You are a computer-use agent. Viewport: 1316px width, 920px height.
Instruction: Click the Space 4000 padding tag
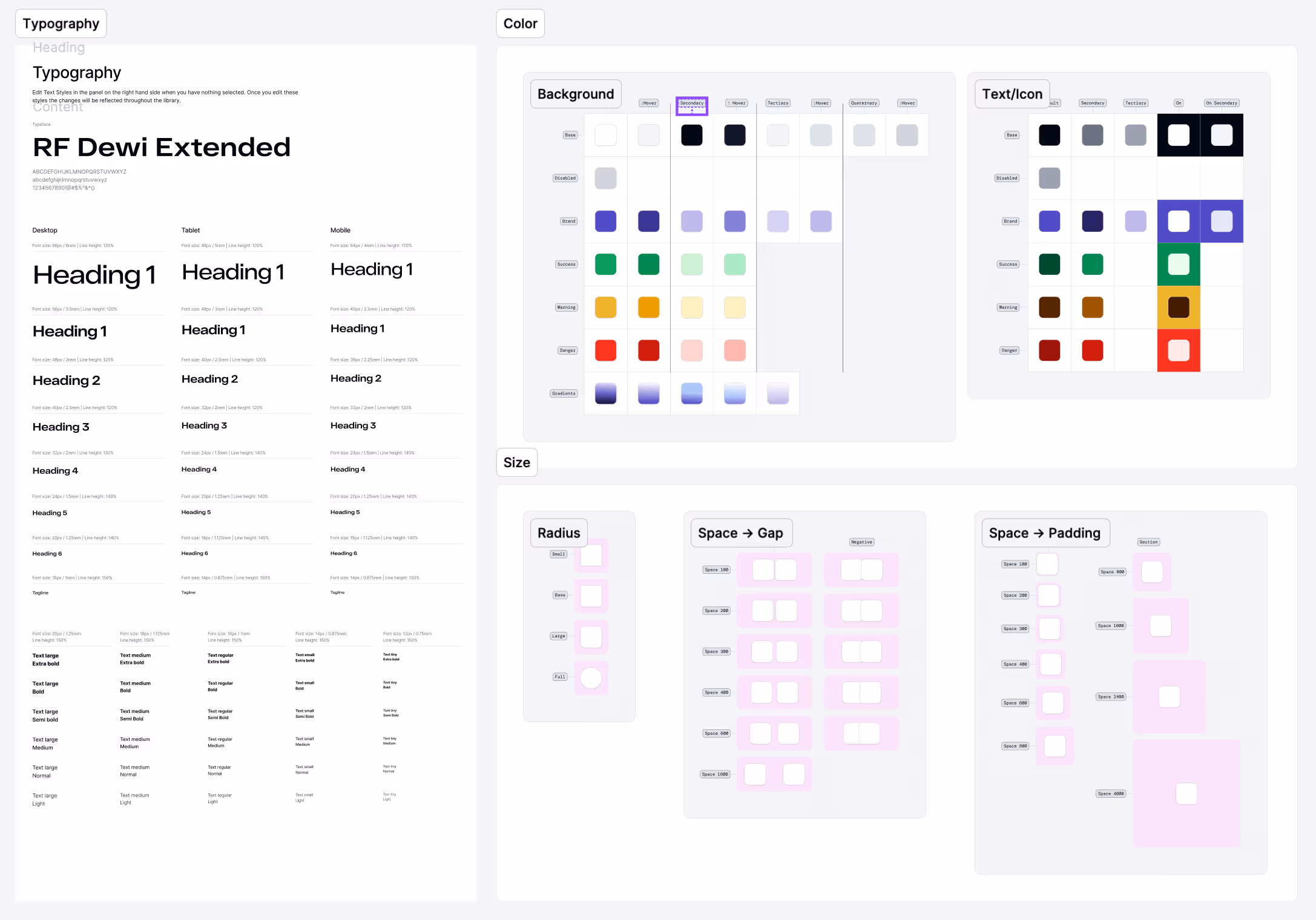pyautogui.click(x=1111, y=793)
